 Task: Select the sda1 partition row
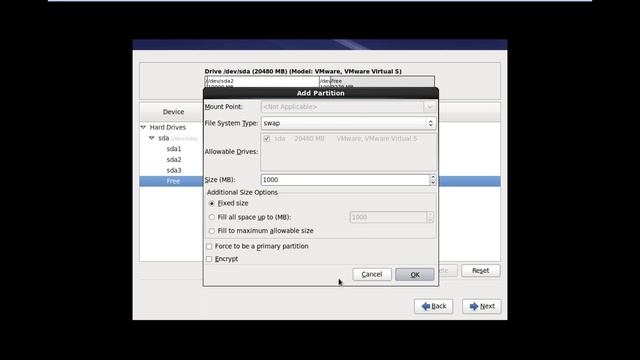tap(174, 149)
